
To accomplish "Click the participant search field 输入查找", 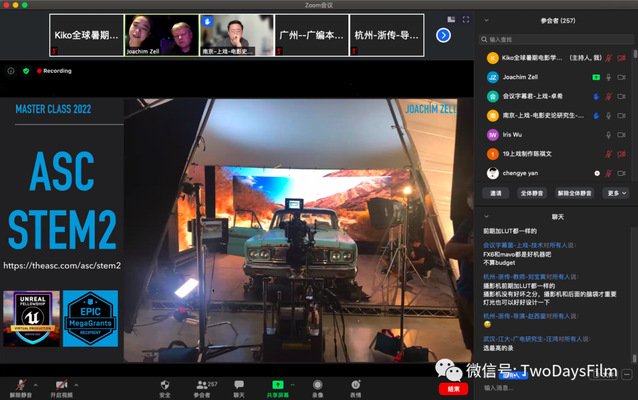I will pyautogui.click(x=555, y=40).
